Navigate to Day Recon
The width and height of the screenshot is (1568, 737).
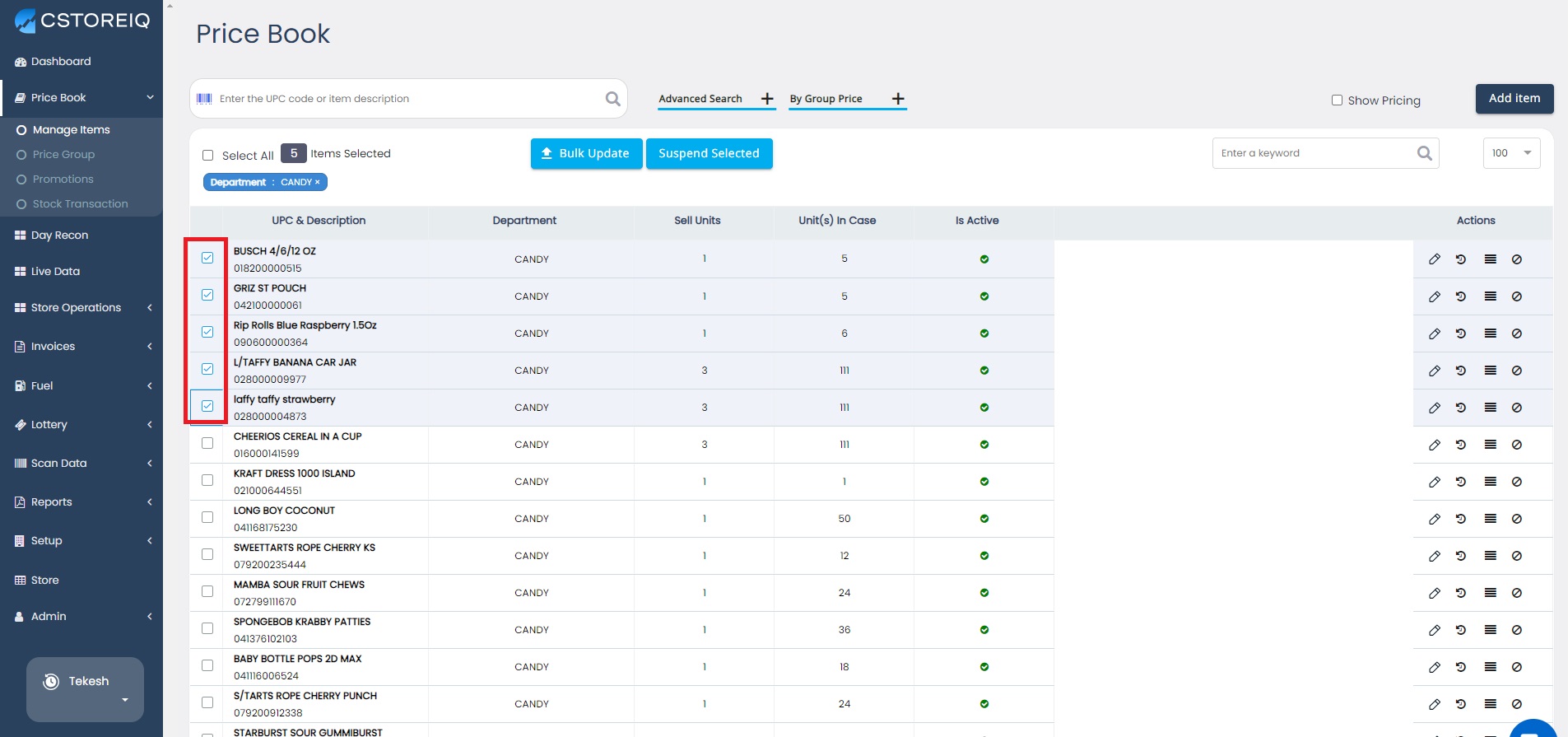click(59, 236)
